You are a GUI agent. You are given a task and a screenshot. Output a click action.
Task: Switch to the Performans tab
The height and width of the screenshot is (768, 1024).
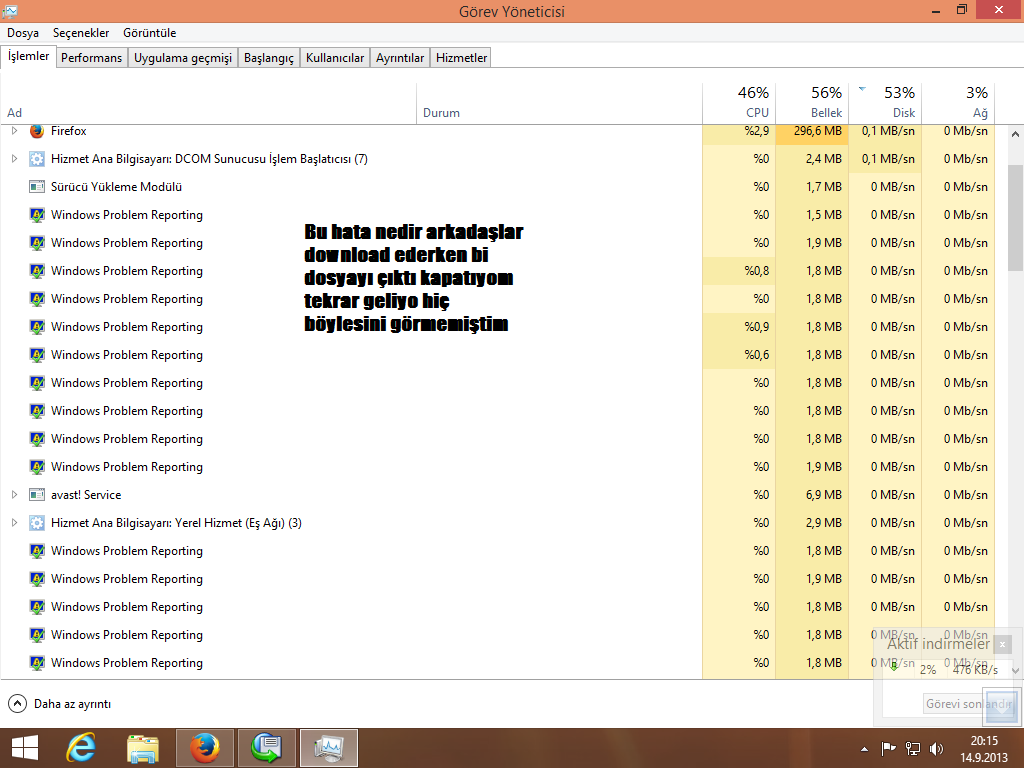[91, 57]
